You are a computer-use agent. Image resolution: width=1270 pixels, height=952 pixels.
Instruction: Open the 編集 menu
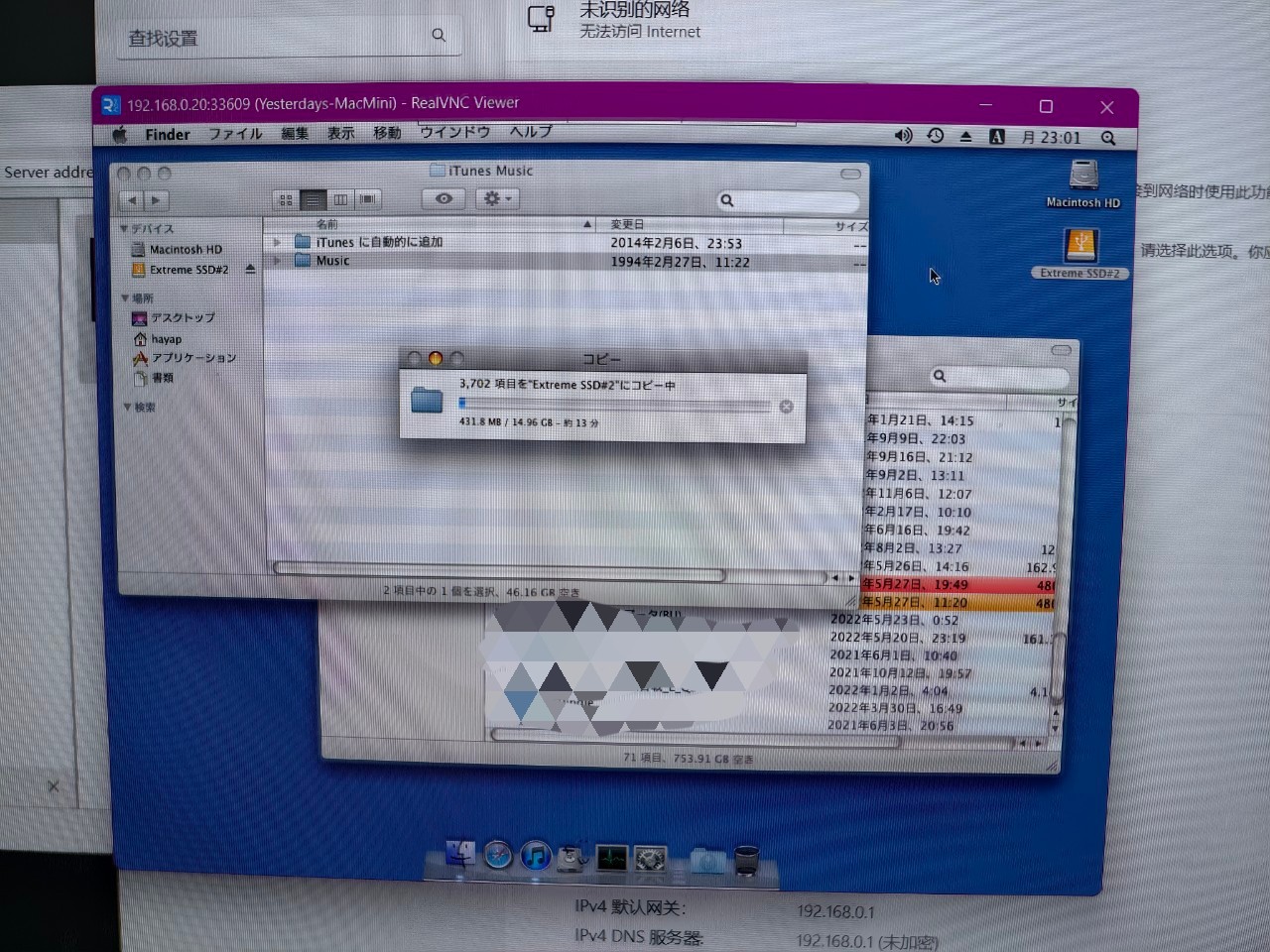pyautogui.click(x=295, y=134)
